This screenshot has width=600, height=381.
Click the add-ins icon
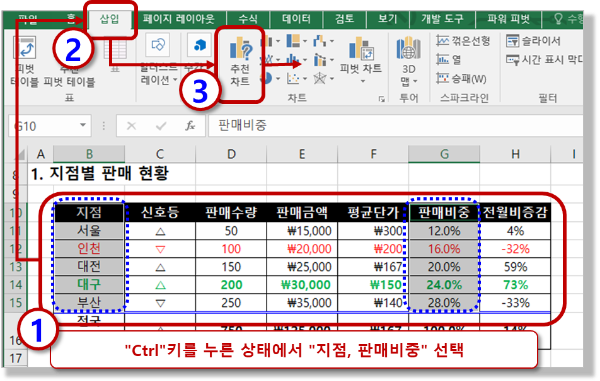pos(199,45)
